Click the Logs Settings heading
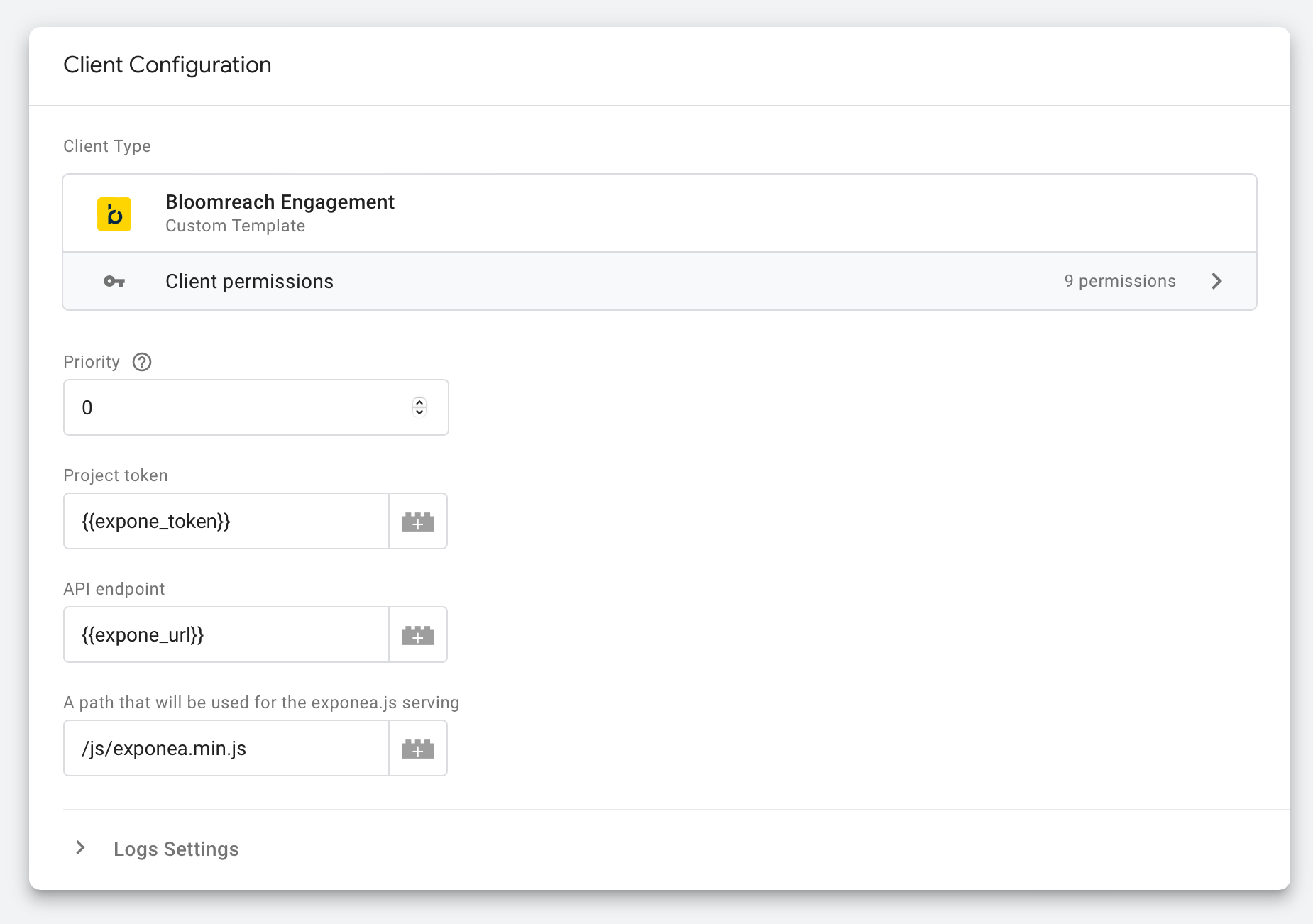 [176, 849]
